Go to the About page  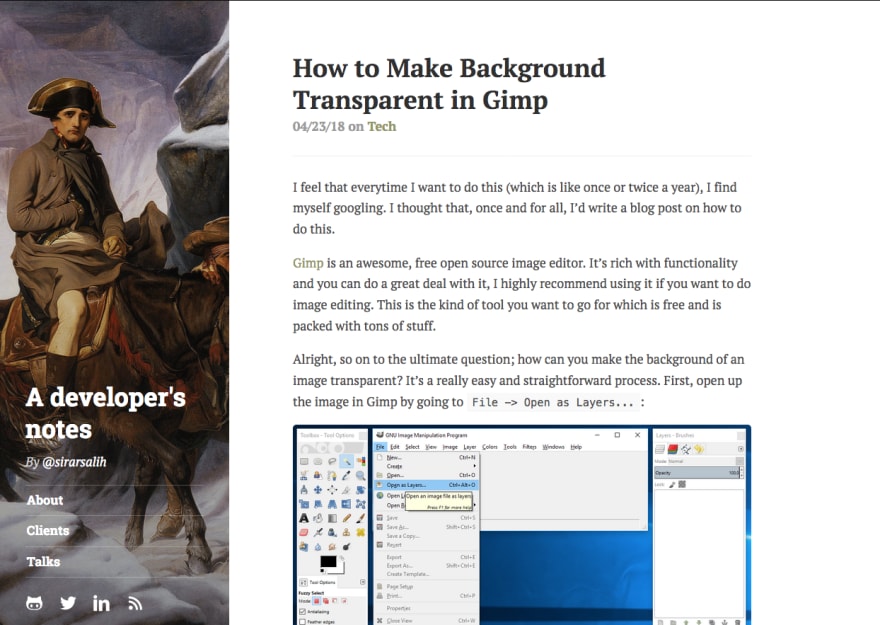click(45, 500)
